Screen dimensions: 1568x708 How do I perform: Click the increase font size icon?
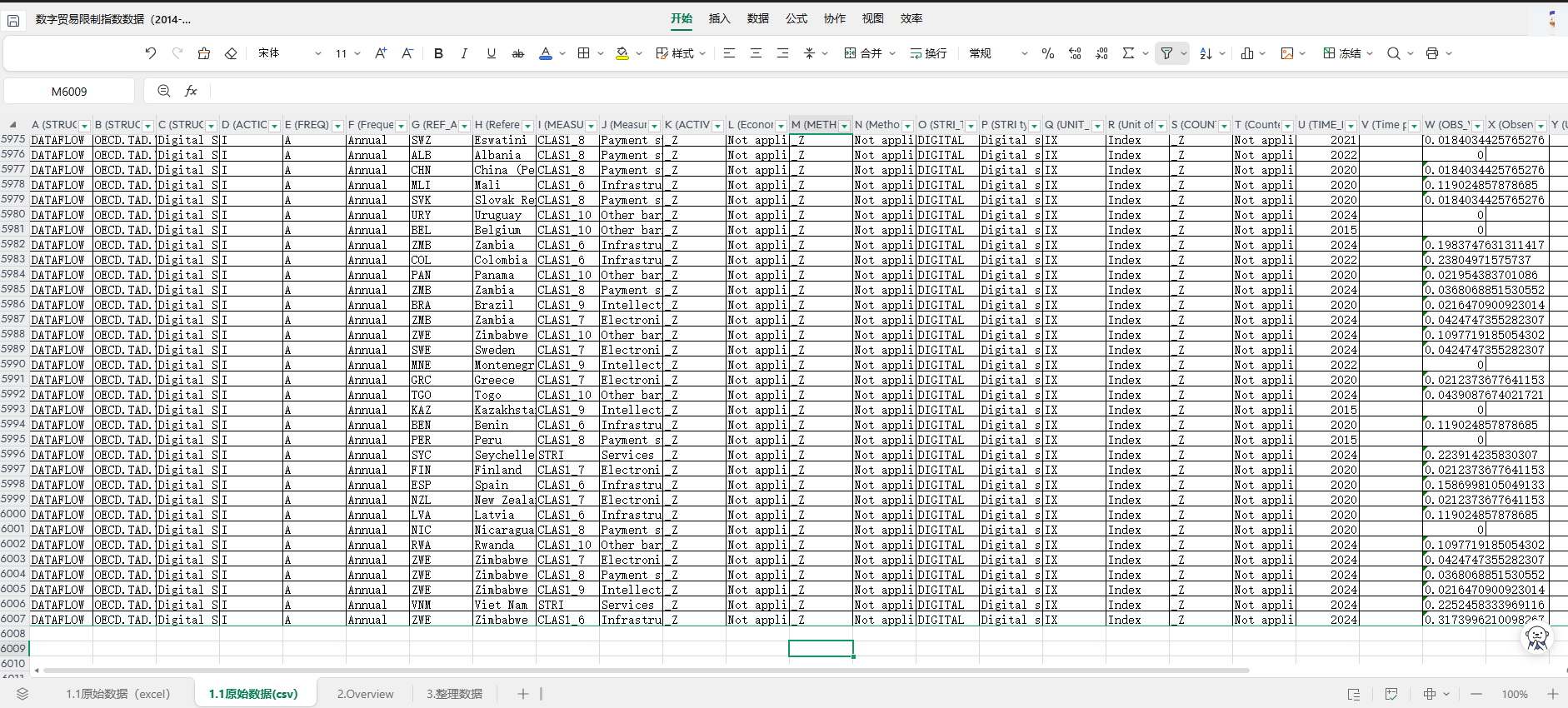tap(380, 53)
